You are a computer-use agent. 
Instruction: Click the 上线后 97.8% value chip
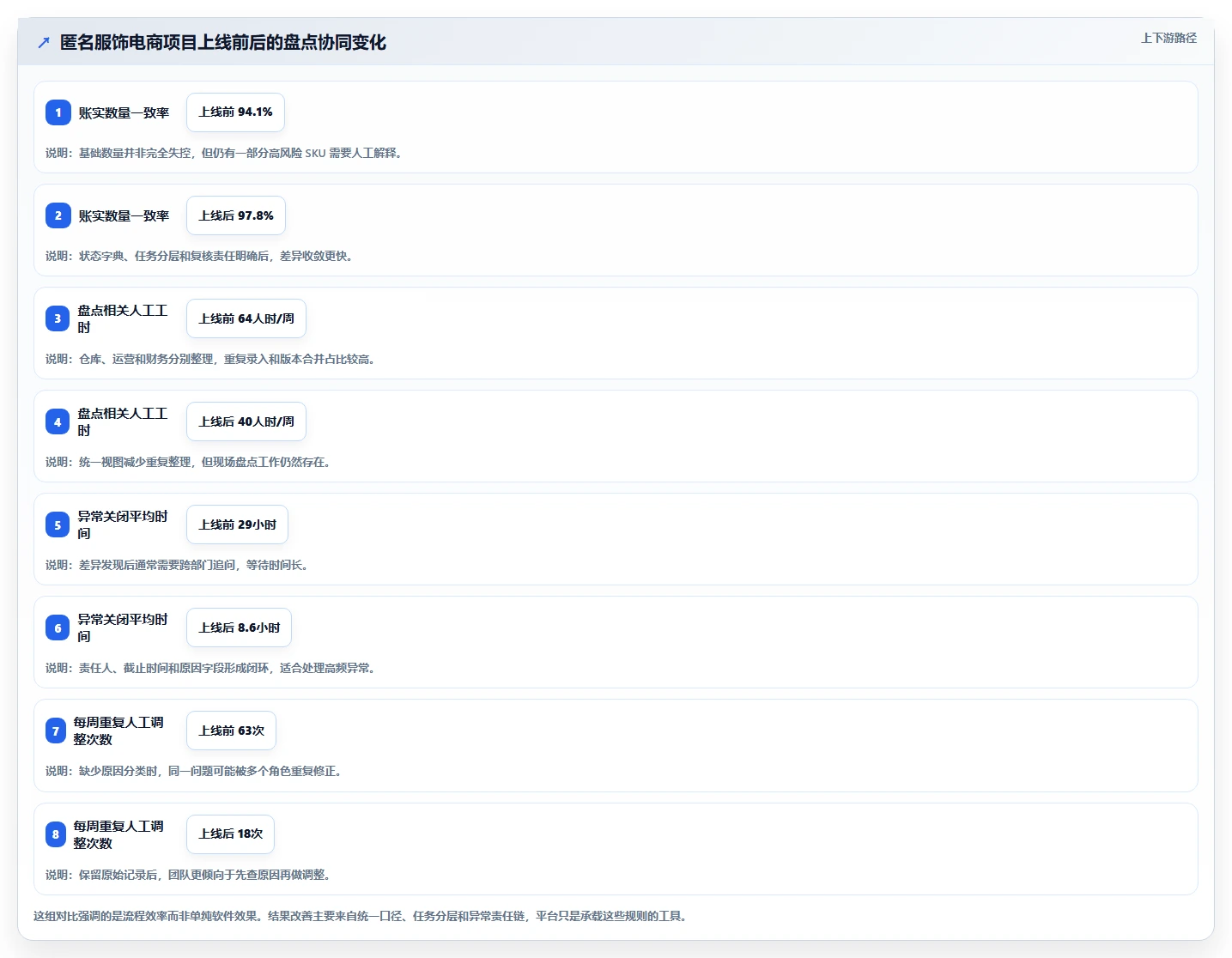pyautogui.click(x=236, y=215)
